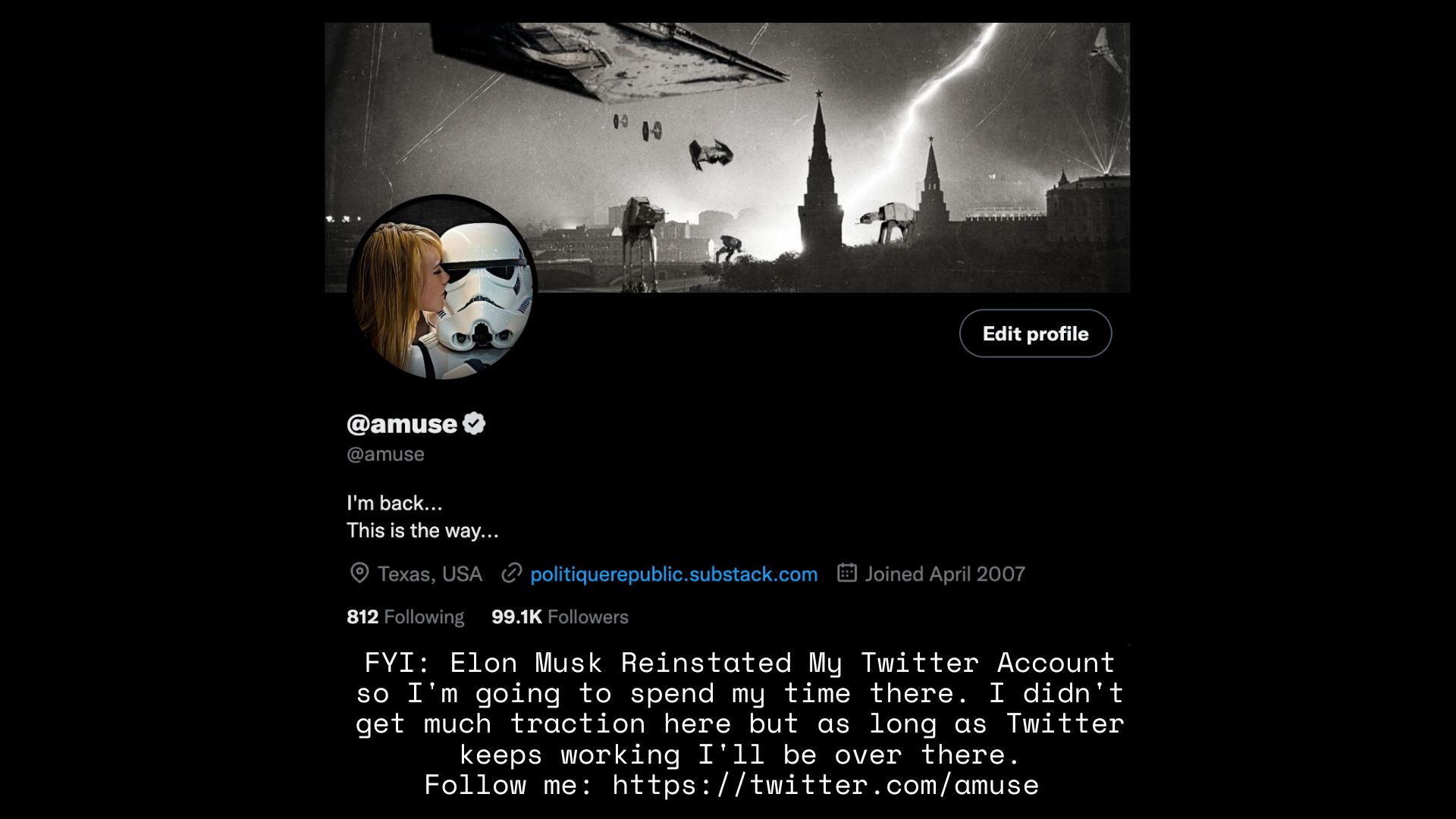Open the stormtrooper profile picture

pyautogui.click(x=443, y=287)
